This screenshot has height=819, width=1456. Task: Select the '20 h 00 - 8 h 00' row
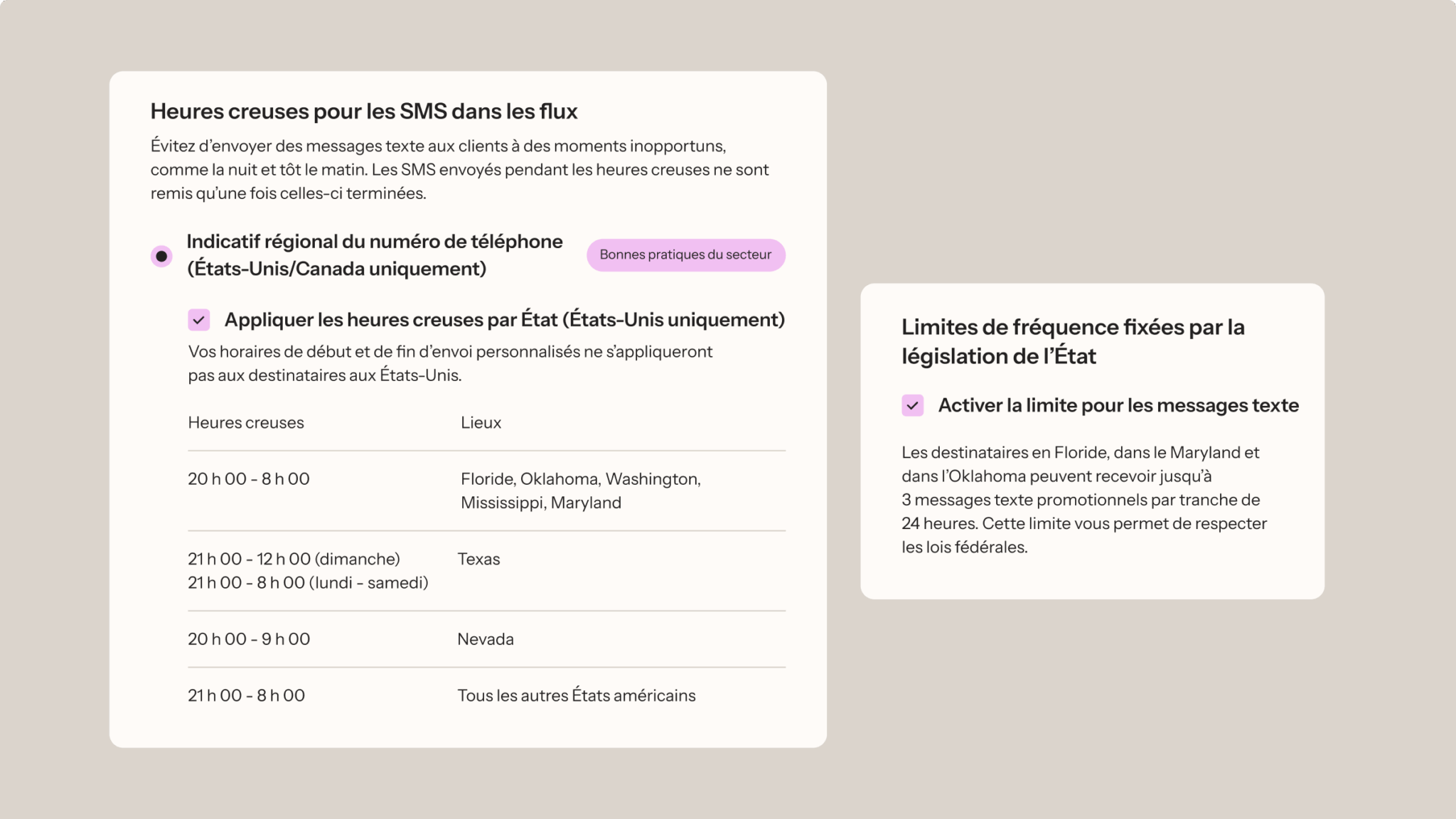click(248, 478)
